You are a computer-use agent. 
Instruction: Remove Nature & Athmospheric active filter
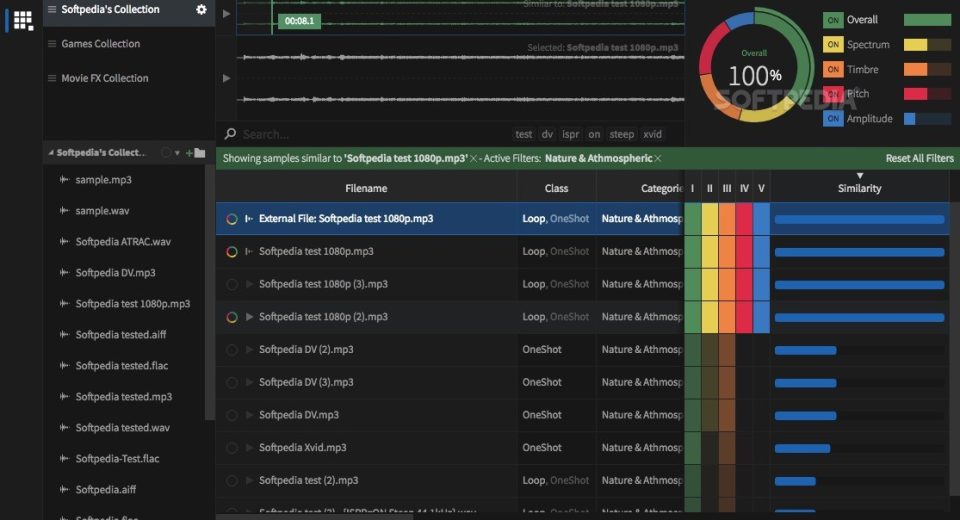[658, 159]
